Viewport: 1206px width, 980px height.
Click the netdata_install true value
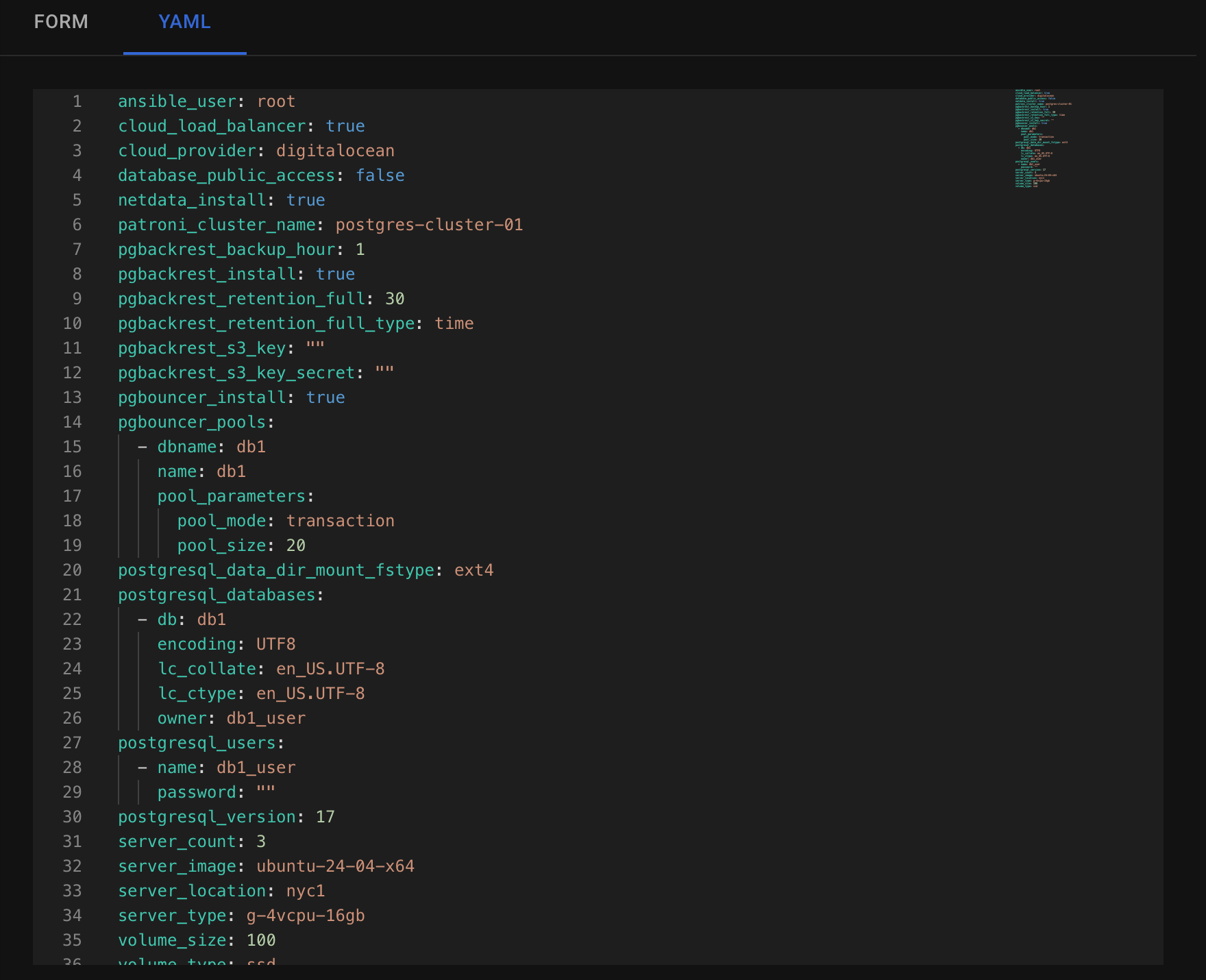point(306,200)
